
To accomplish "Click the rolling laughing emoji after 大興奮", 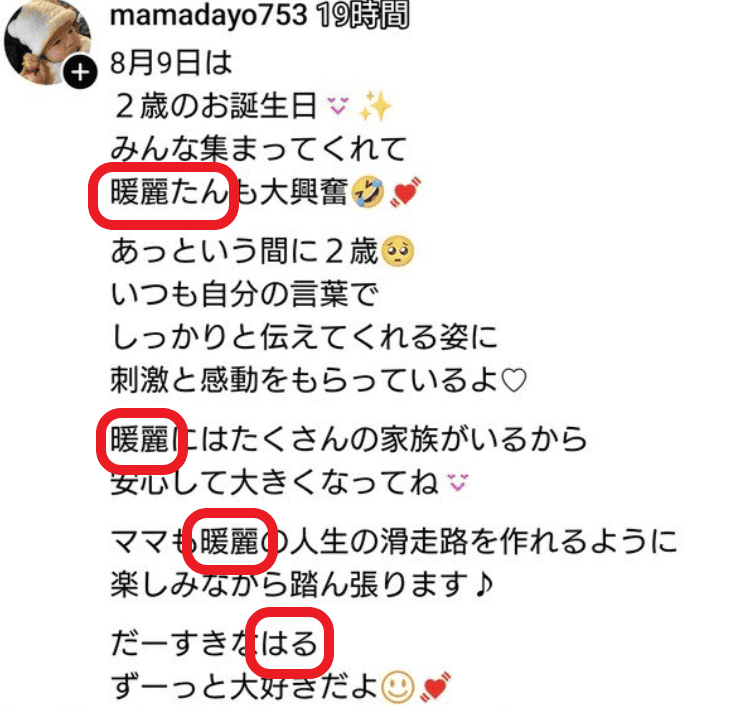I will coord(368,192).
